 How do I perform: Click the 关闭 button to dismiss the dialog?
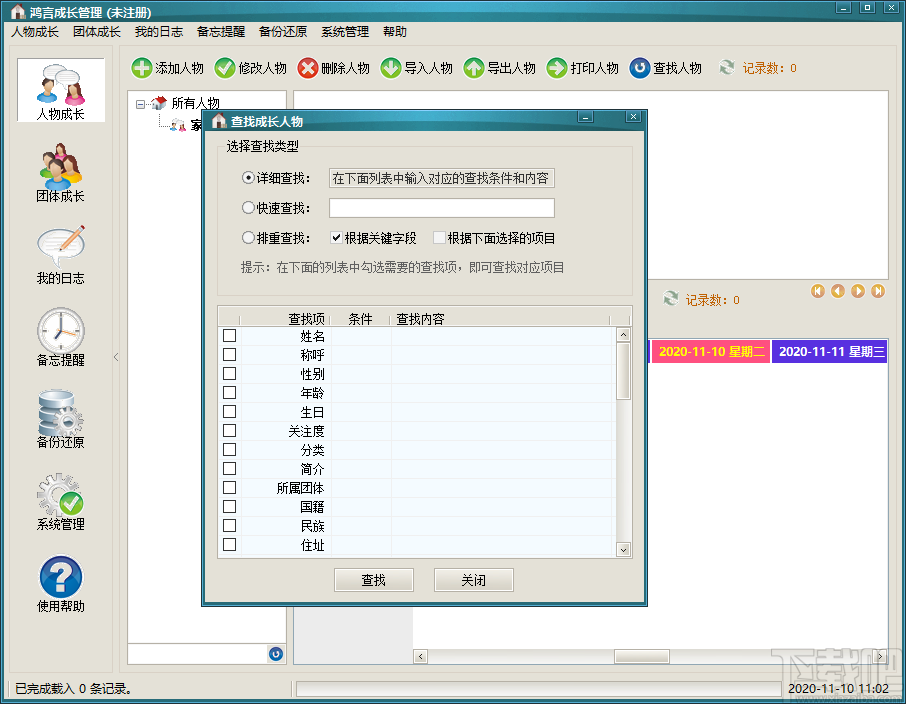[x=473, y=579]
